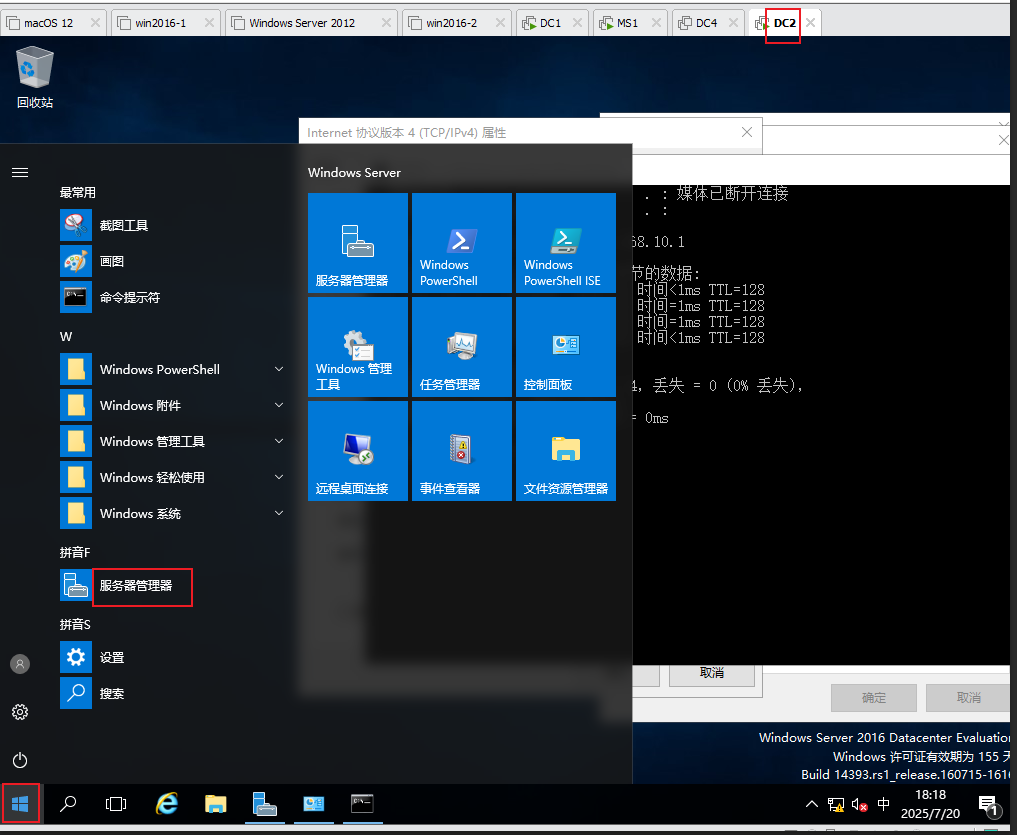Select the DC2 VM tab
The width and height of the screenshot is (1017, 835).
[x=784, y=23]
